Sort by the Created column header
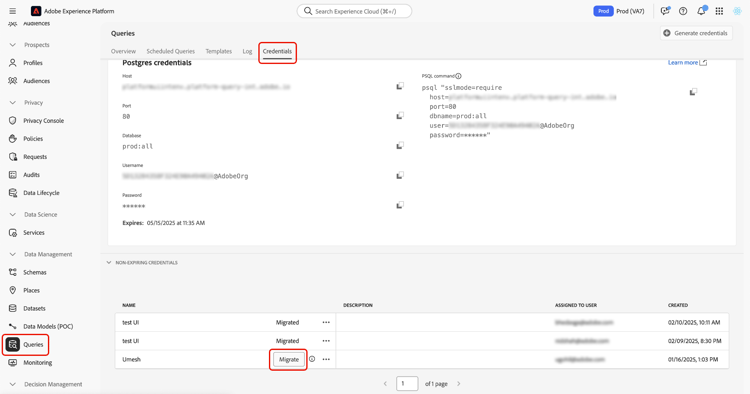This screenshot has width=750, height=394. coord(678,305)
